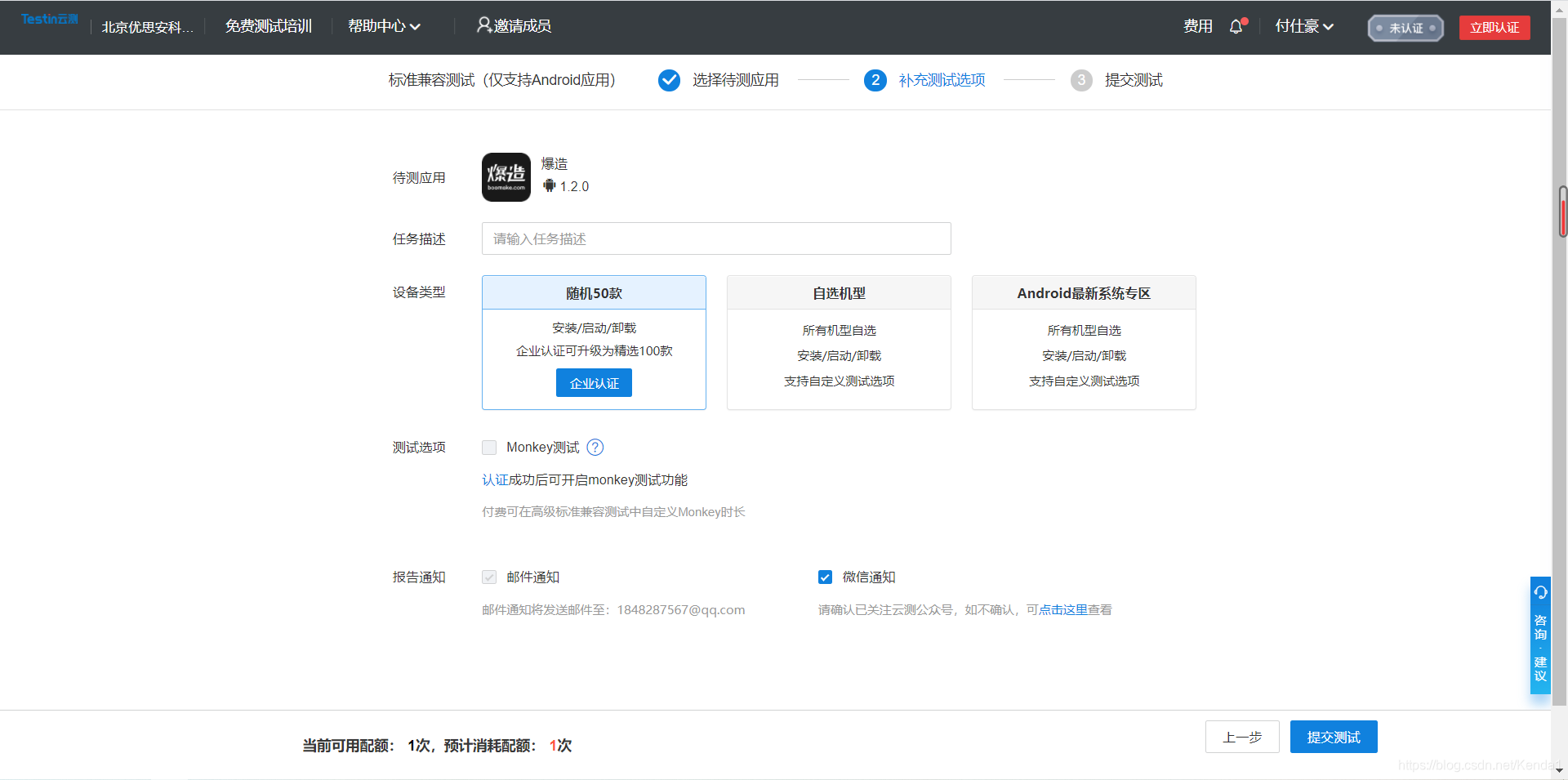Screen dimensions: 1568x780
Task: Click the 提交测试 blue button
Action: pos(1334,737)
